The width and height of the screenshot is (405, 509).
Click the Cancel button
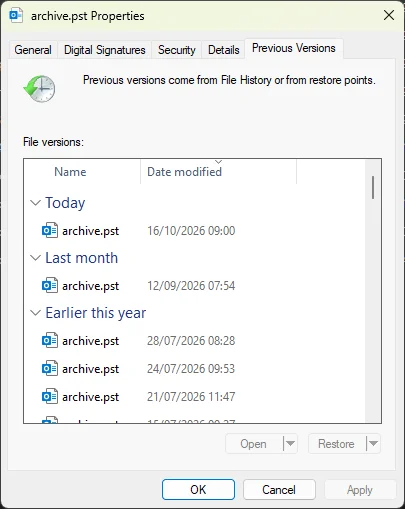tap(279, 489)
